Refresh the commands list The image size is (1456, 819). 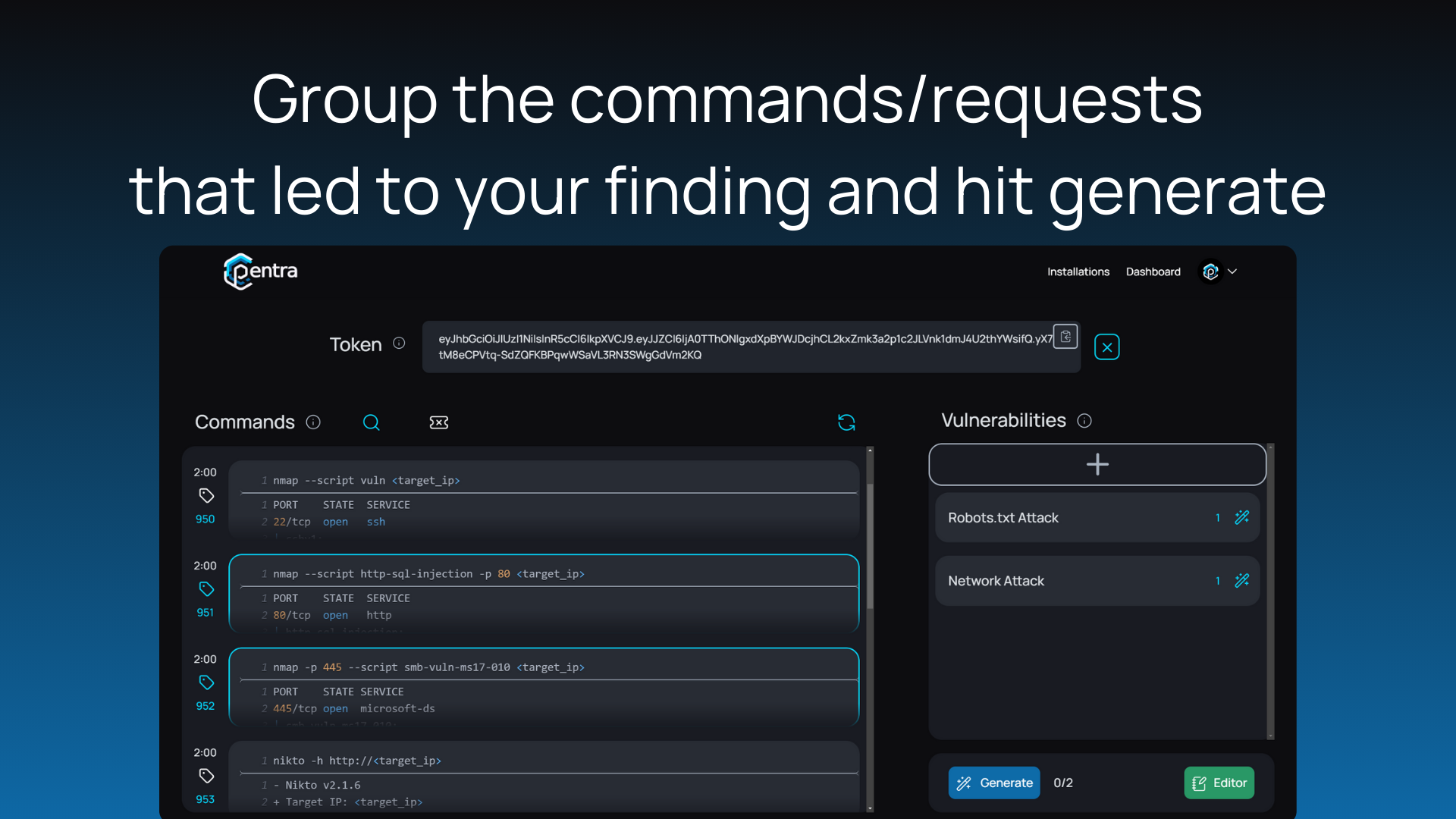click(x=846, y=422)
